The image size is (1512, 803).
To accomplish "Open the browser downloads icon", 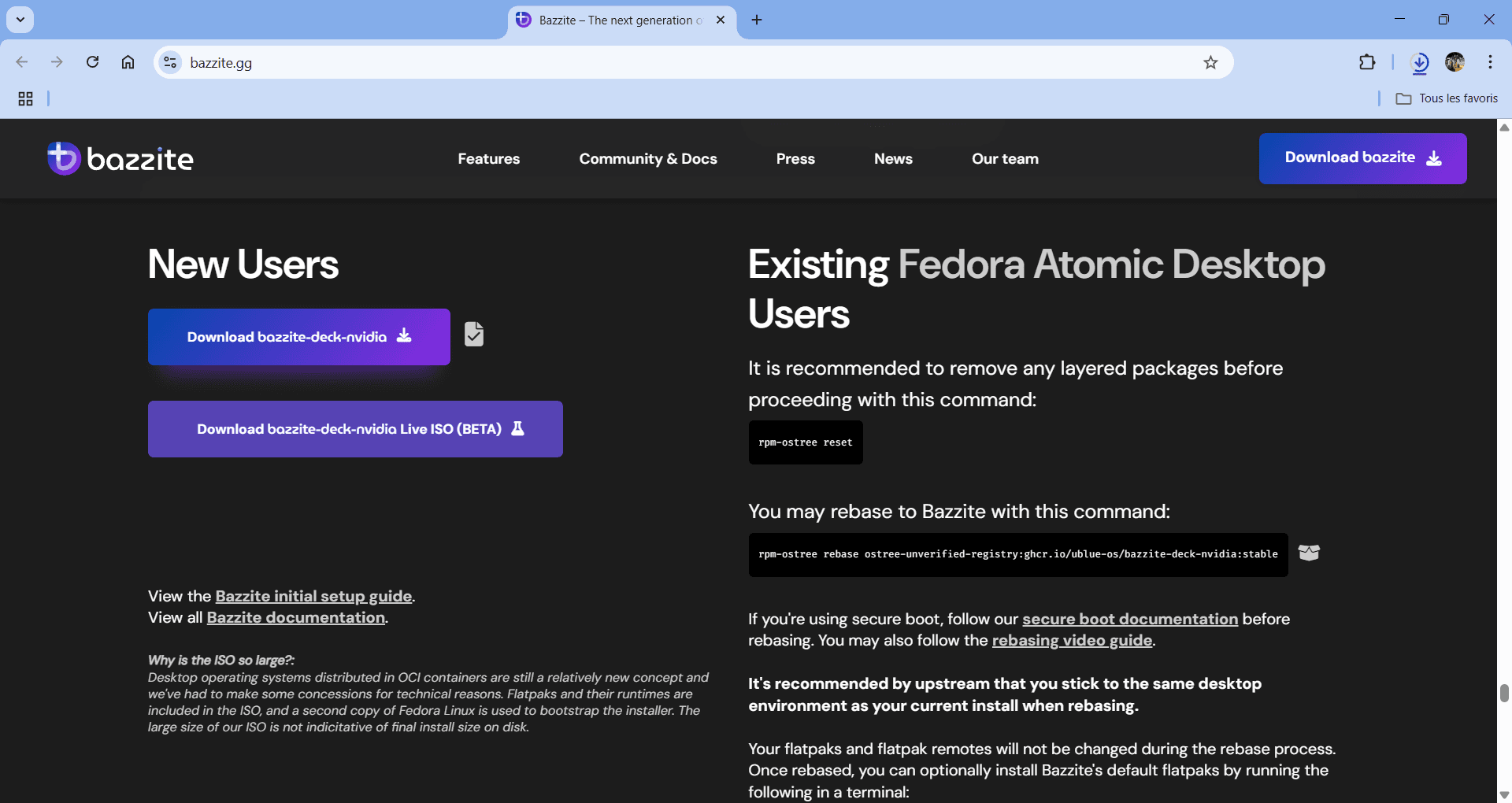I will pos(1420,62).
